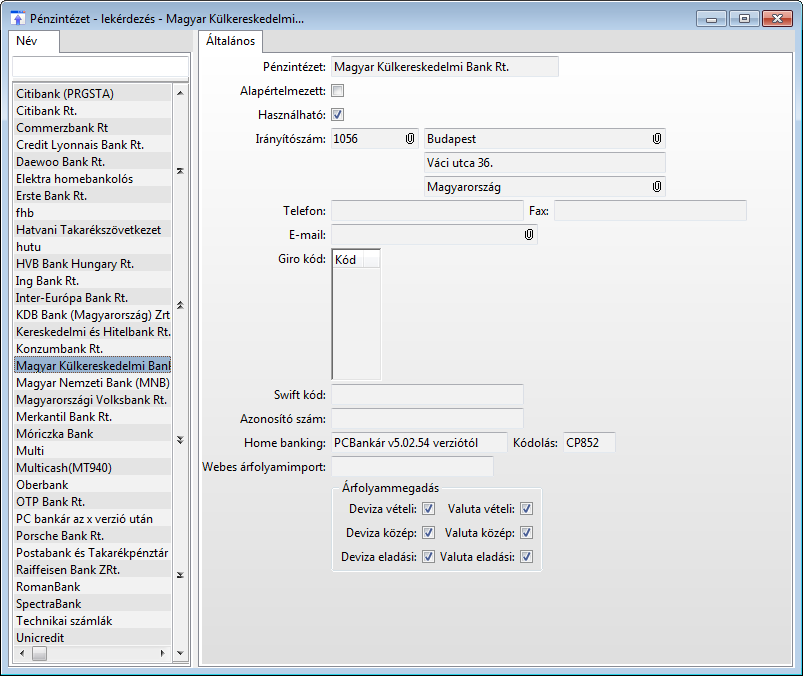Select the Általános tab
The width and height of the screenshot is (803, 676).
tap(228, 42)
